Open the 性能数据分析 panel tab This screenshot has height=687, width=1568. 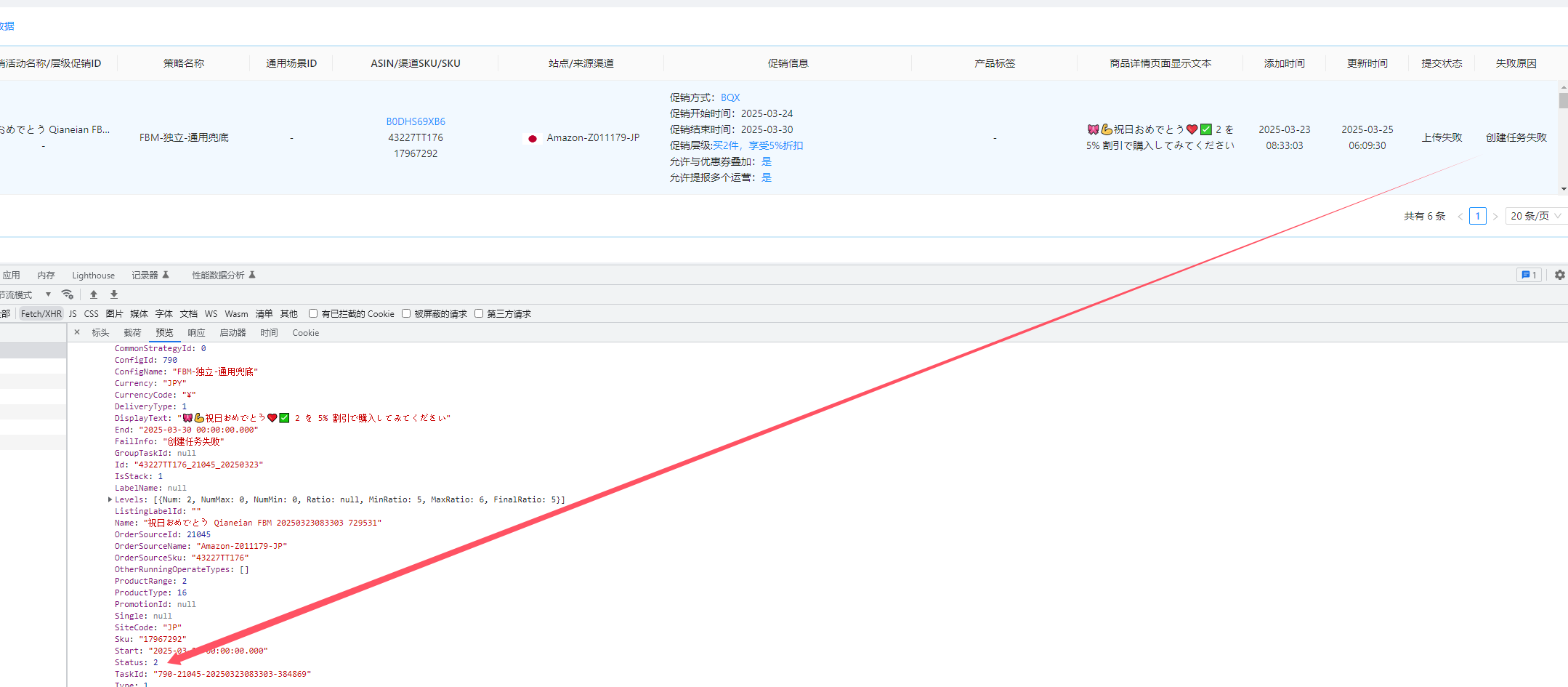pyautogui.click(x=223, y=276)
